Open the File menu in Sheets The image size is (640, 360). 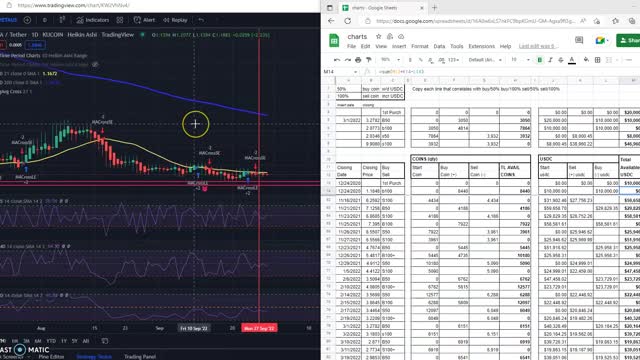click(351, 46)
